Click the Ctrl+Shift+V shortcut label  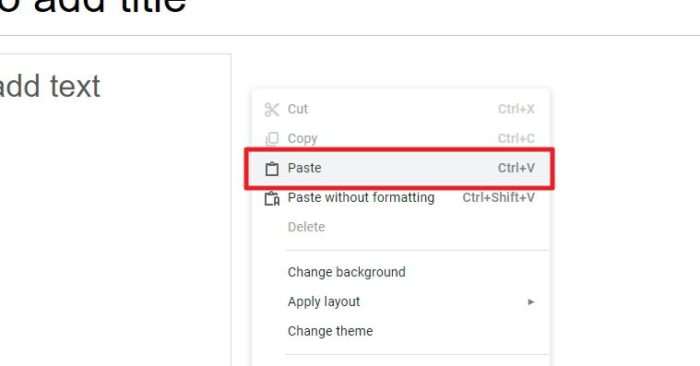[x=498, y=197]
